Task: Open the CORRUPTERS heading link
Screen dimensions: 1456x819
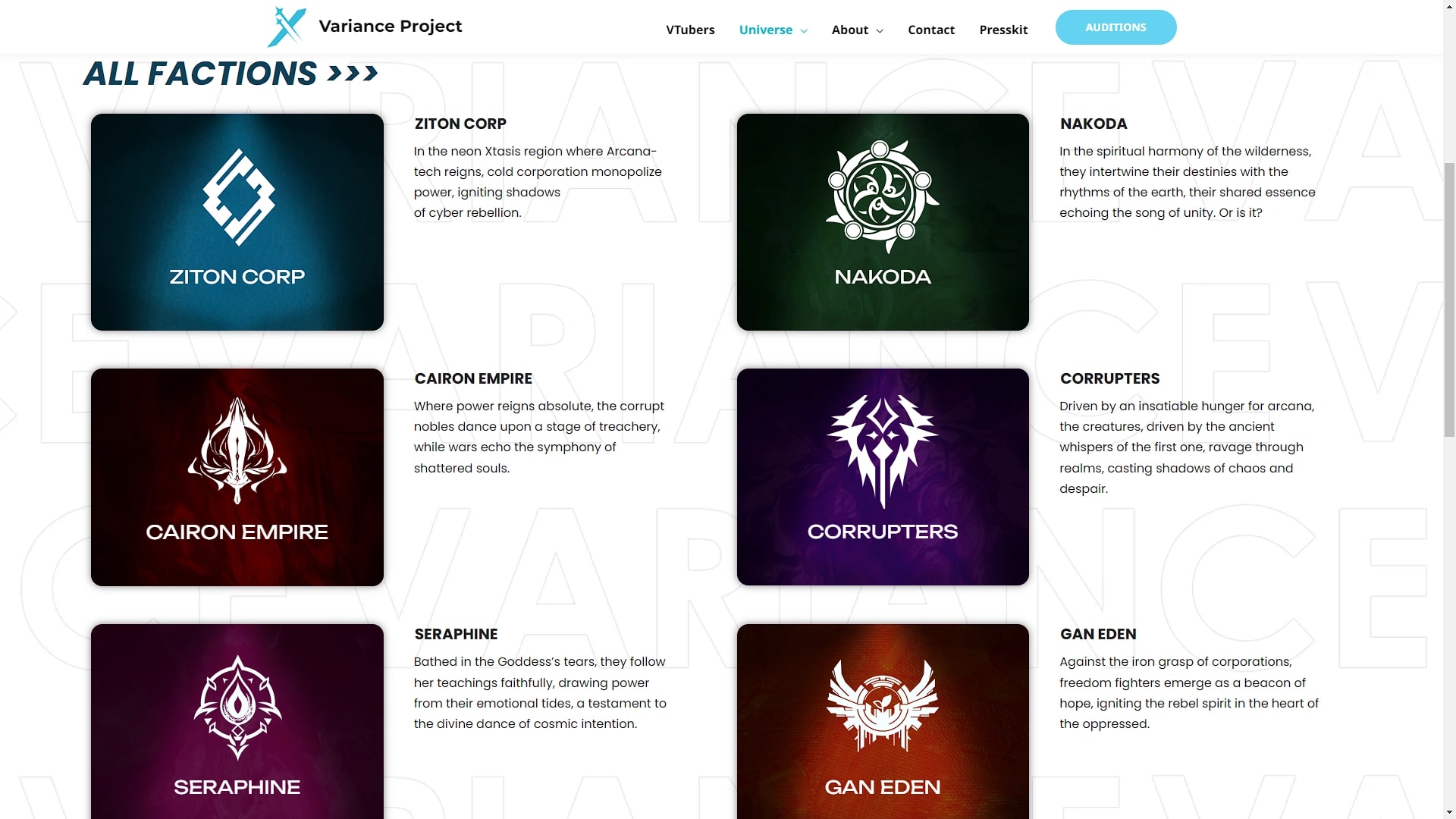Action: (x=1109, y=378)
